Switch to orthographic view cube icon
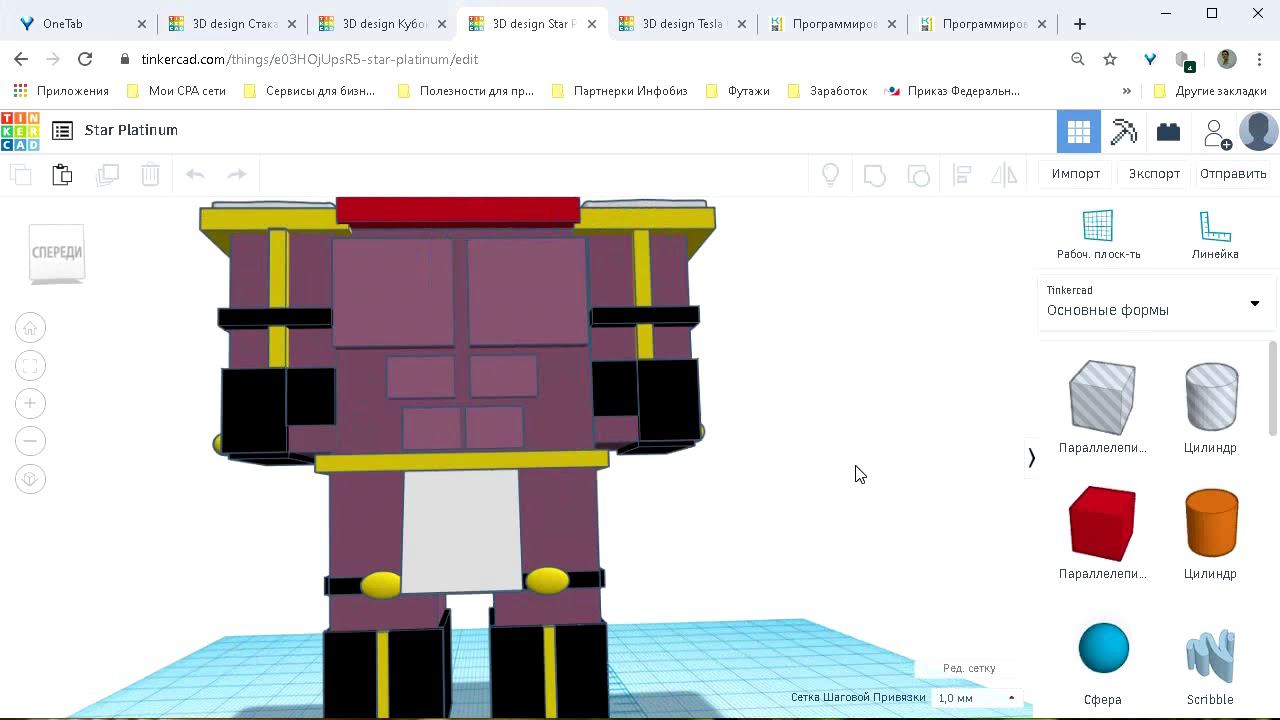This screenshot has height=720, width=1280. (30, 479)
